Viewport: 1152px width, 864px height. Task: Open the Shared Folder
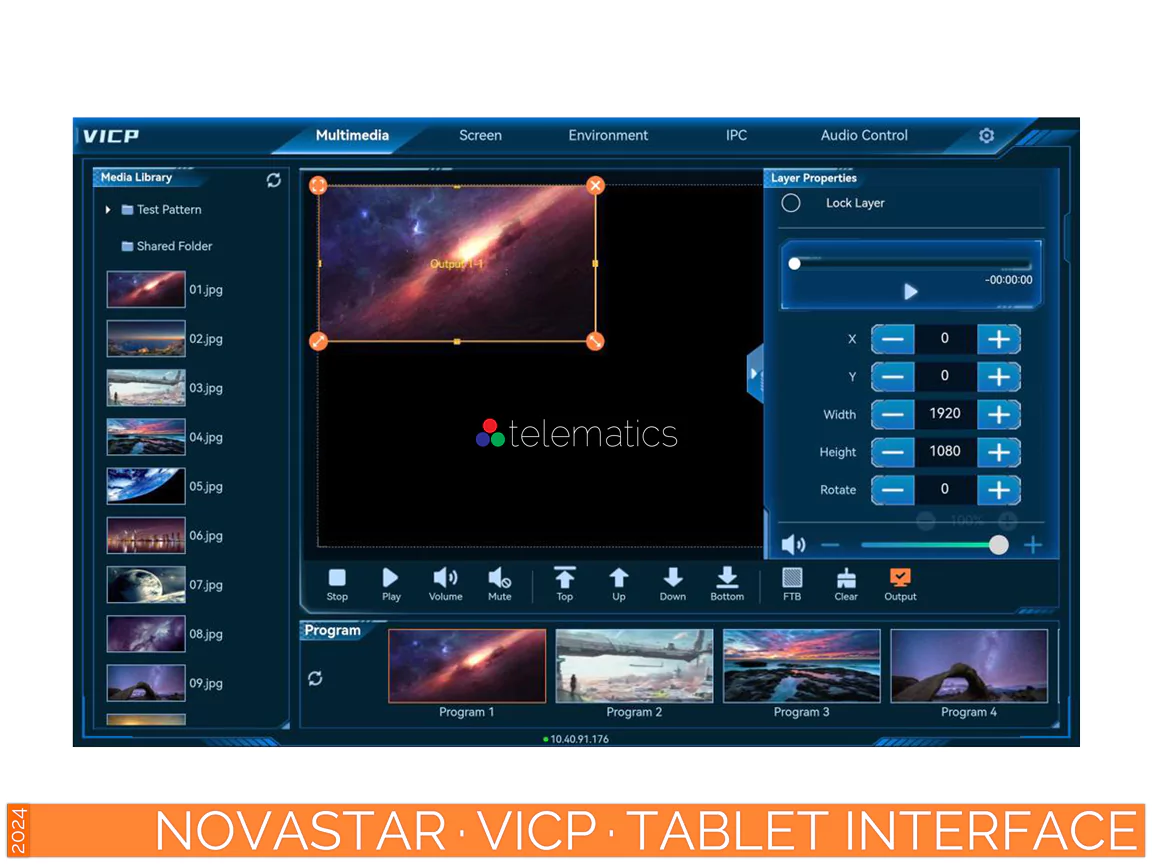pos(166,246)
